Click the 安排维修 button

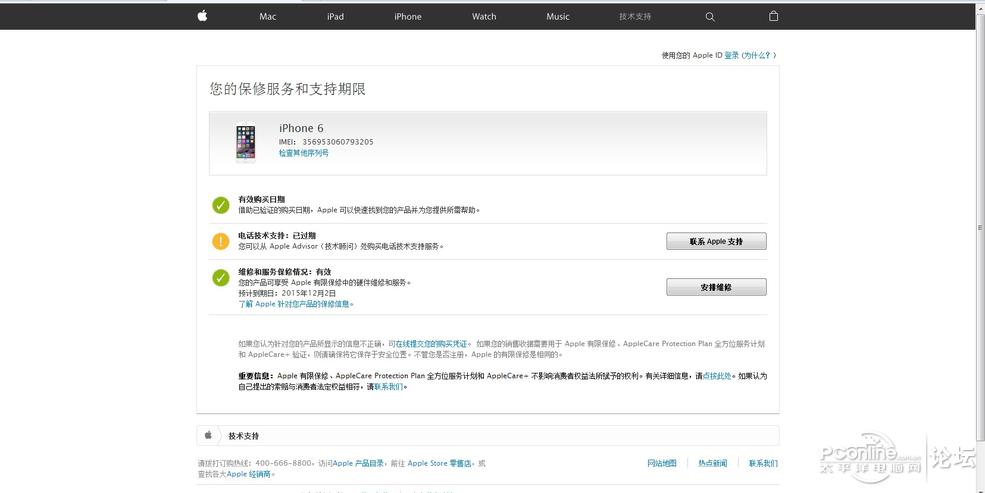coord(716,287)
